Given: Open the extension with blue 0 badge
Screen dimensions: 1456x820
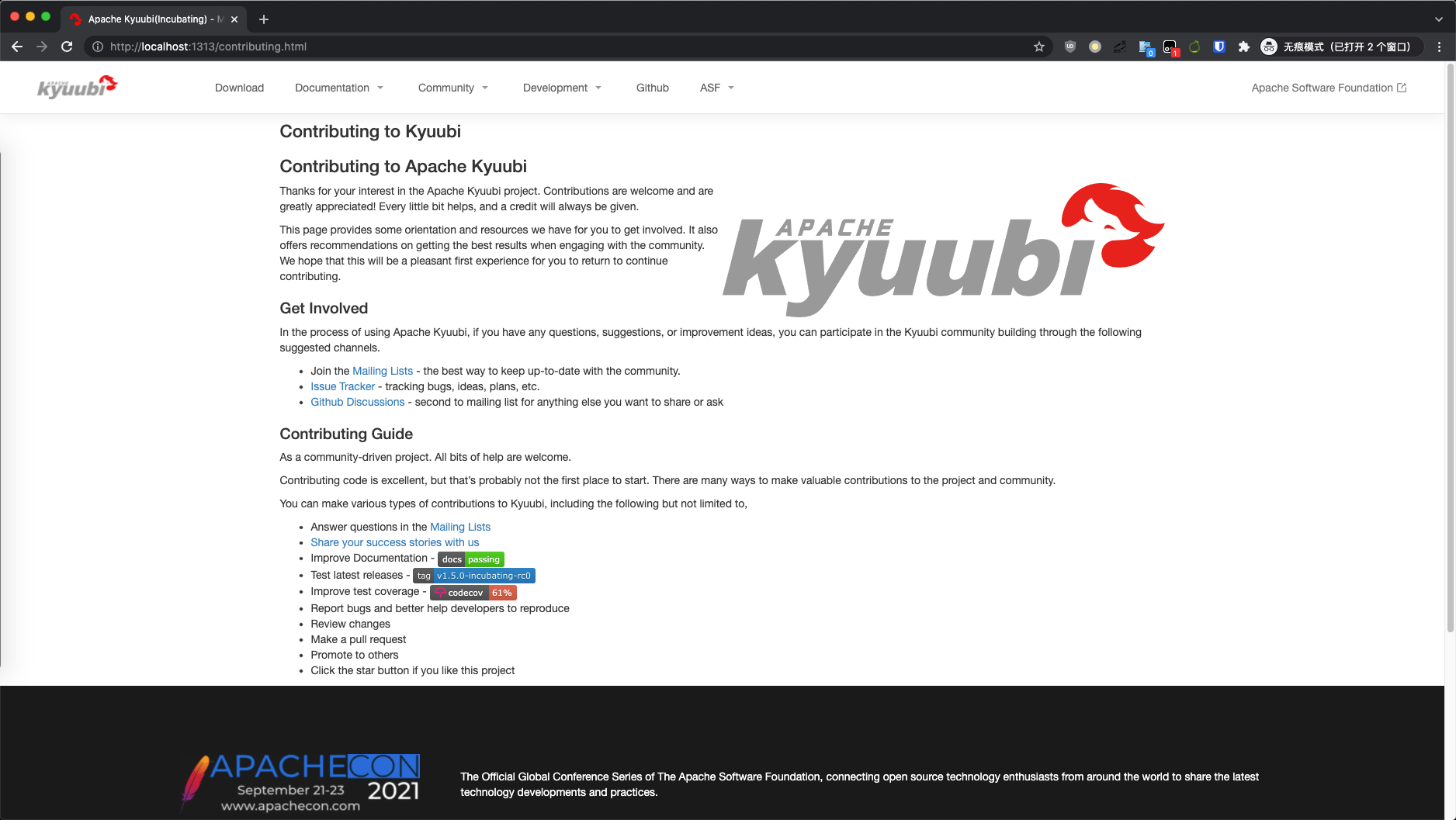Looking at the screenshot, I should coord(1146,47).
